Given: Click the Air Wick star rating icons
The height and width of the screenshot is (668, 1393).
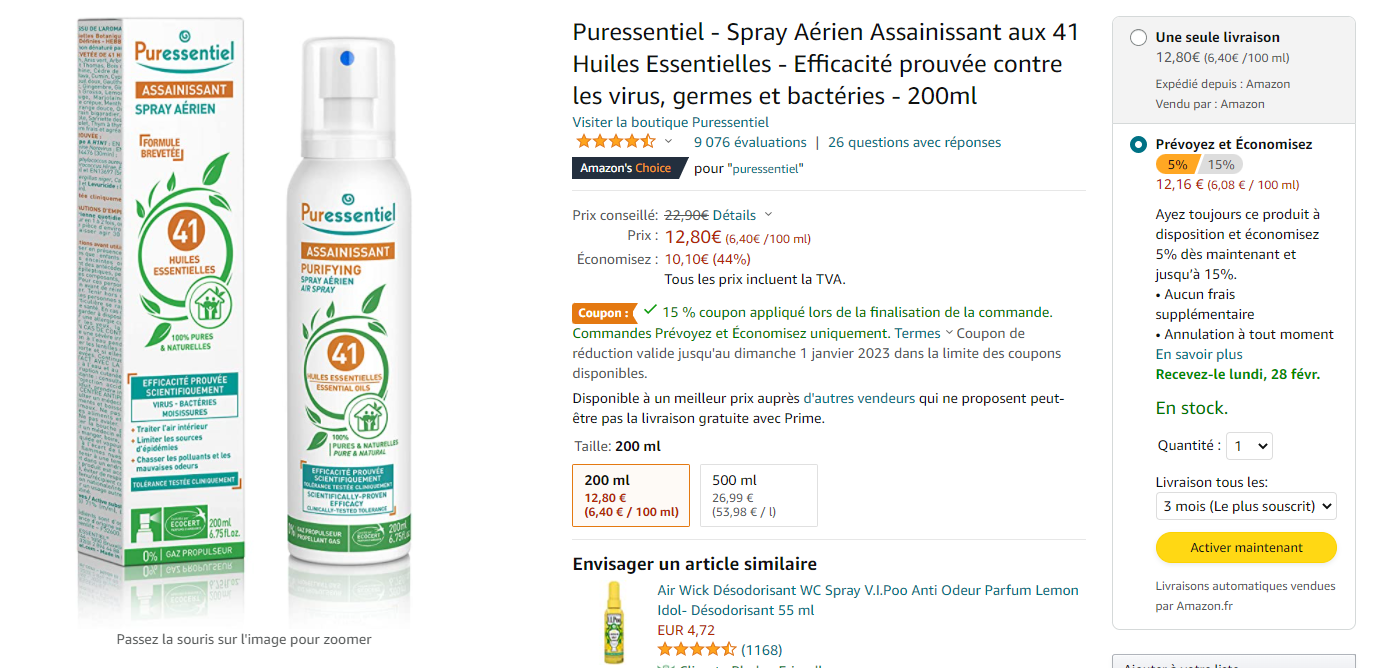Looking at the screenshot, I should point(697,650).
